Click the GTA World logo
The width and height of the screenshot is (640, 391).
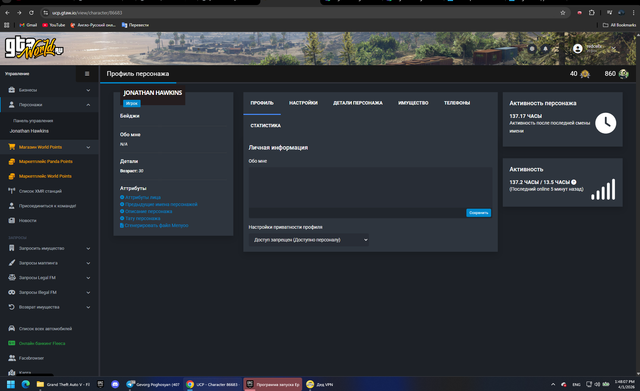[x=34, y=47]
